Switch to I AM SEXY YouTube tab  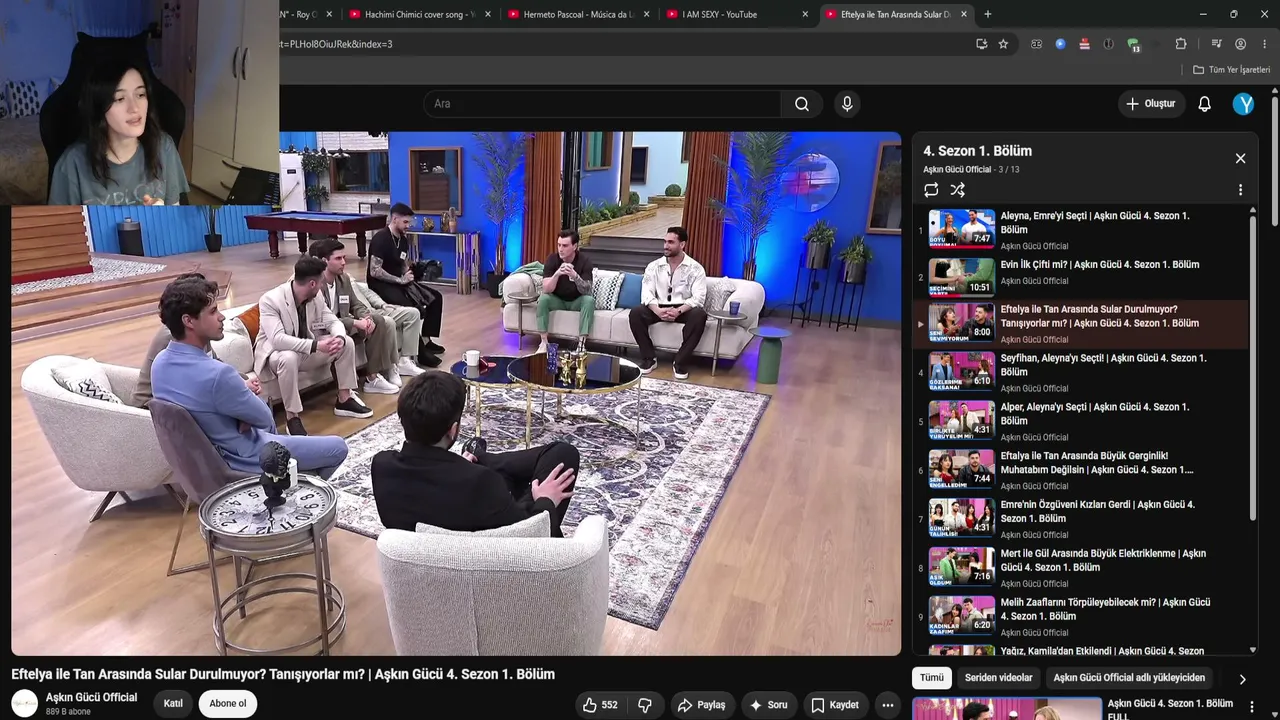[x=737, y=14]
